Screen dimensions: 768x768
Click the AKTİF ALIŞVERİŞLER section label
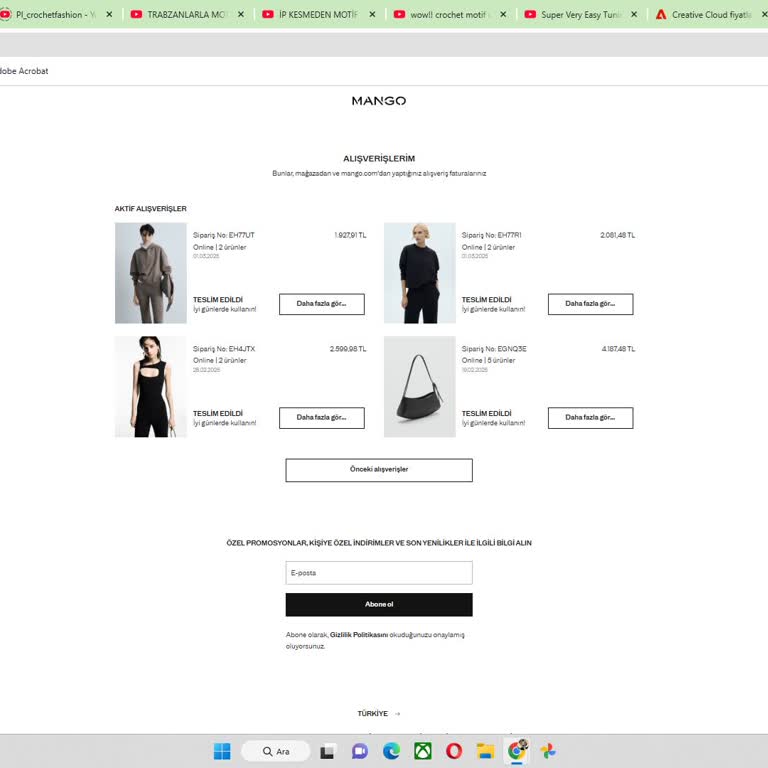[150, 209]
